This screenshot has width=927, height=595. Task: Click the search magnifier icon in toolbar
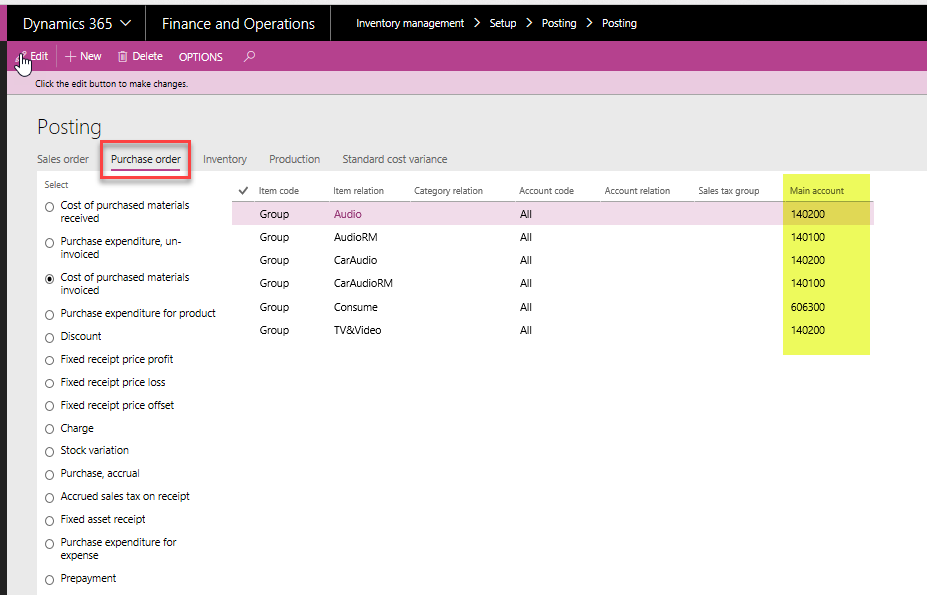point(249,57)
